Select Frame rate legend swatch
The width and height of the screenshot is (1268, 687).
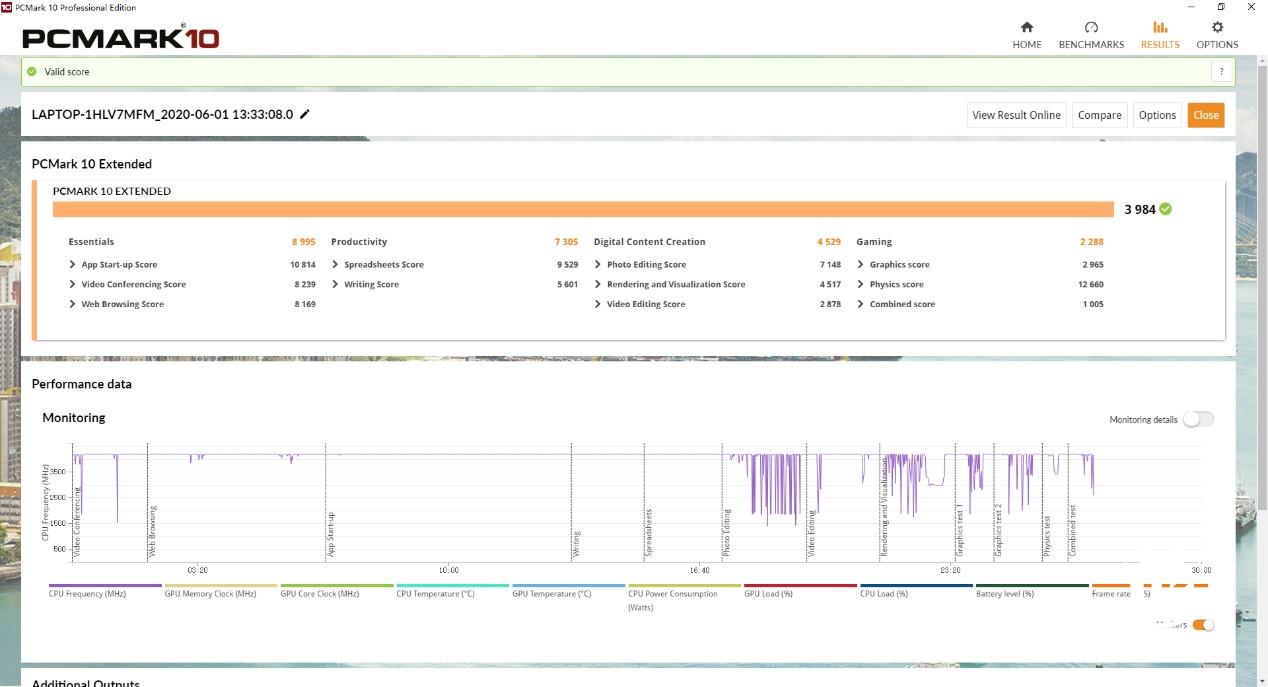point(1111,586)
